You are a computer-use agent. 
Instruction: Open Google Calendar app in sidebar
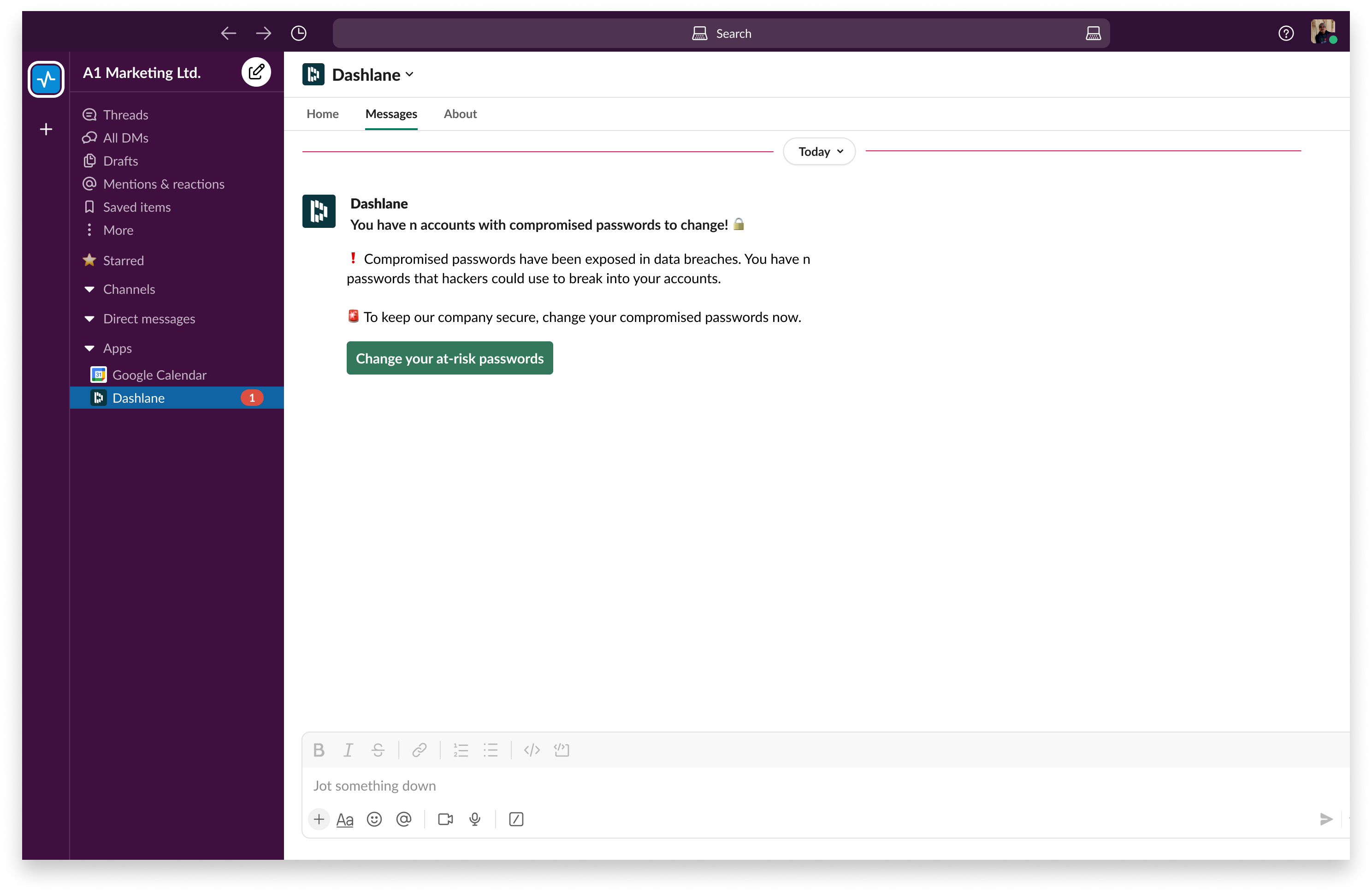(x=159, y=375)
